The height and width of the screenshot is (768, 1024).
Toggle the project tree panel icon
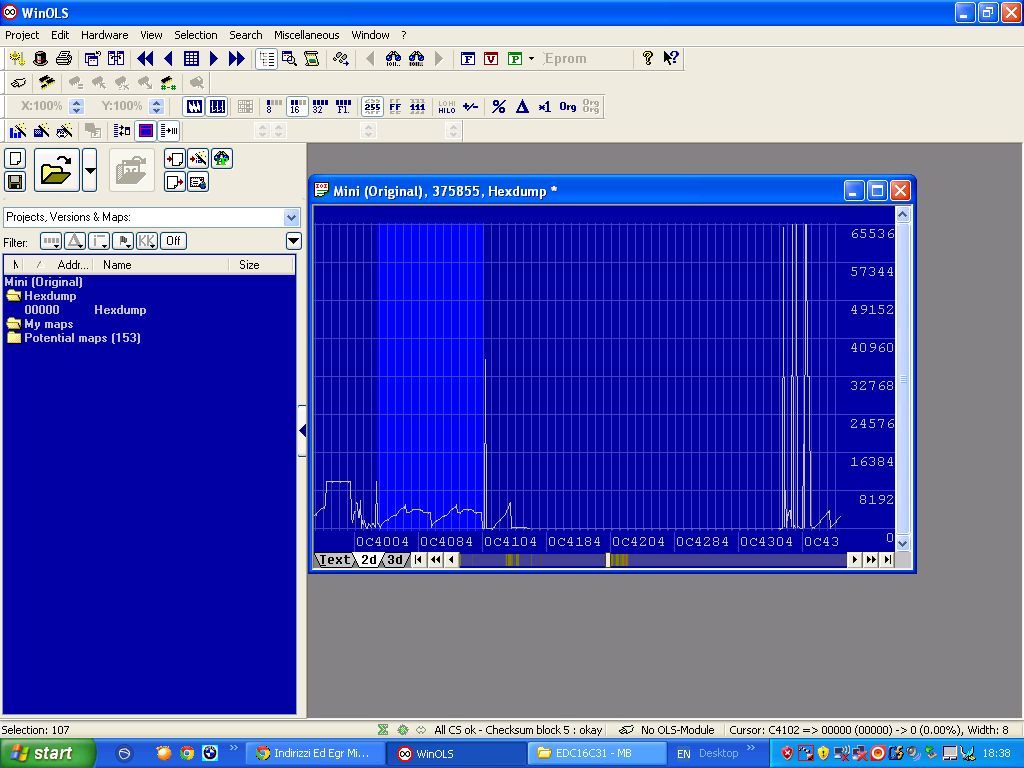pos(266,59)
